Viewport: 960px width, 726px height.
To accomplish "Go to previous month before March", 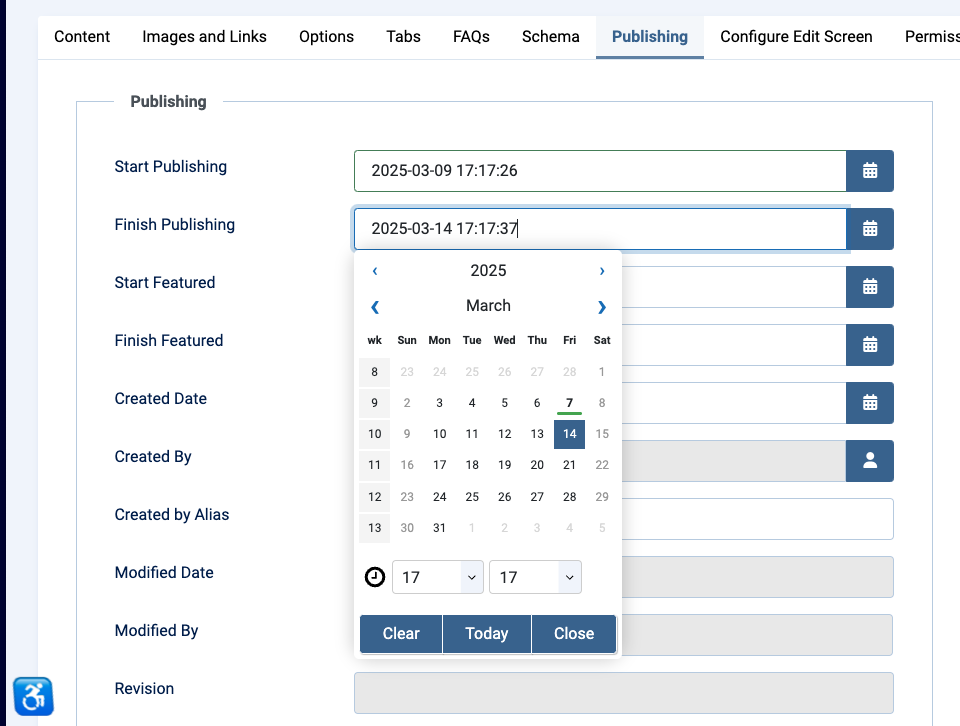I will [x=375, y=307].
